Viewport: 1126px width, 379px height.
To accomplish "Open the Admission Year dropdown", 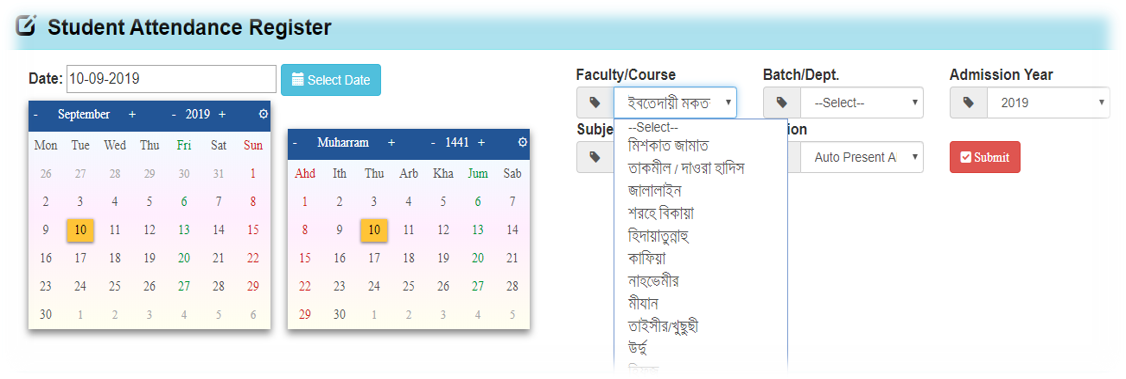I will [x=1048, y=103].
